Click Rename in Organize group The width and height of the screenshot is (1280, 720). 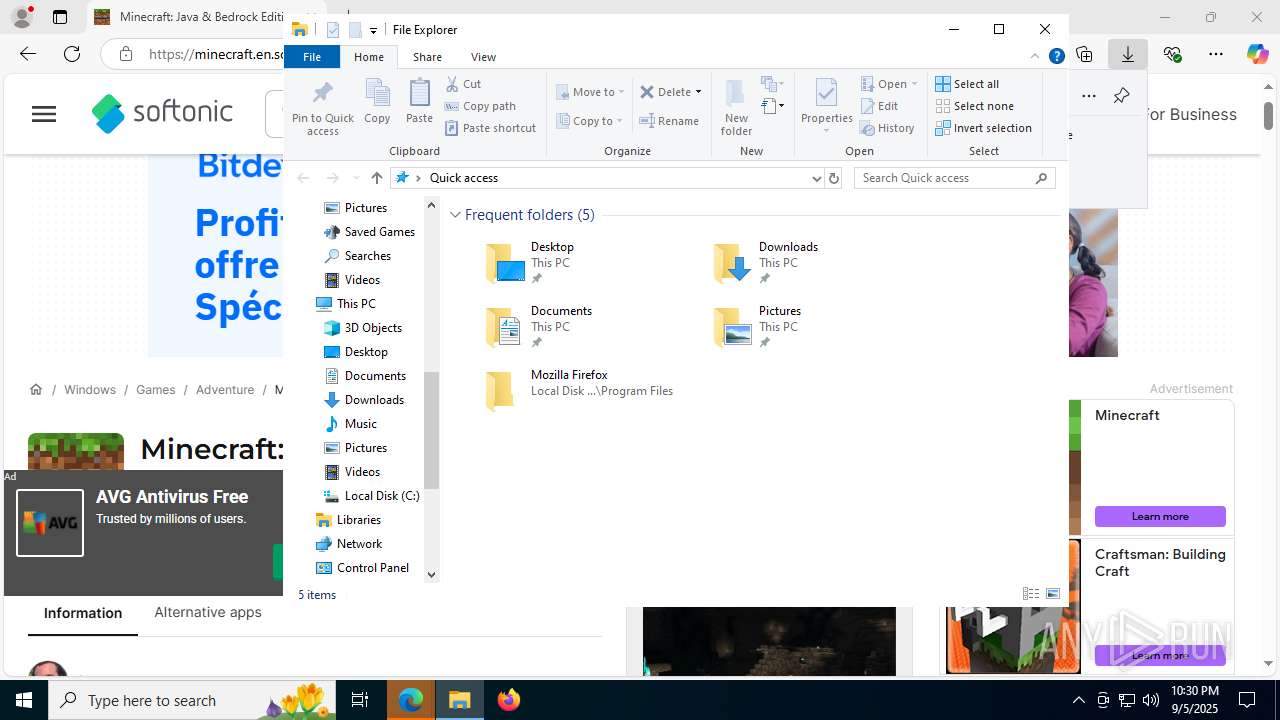click(669, 121)
